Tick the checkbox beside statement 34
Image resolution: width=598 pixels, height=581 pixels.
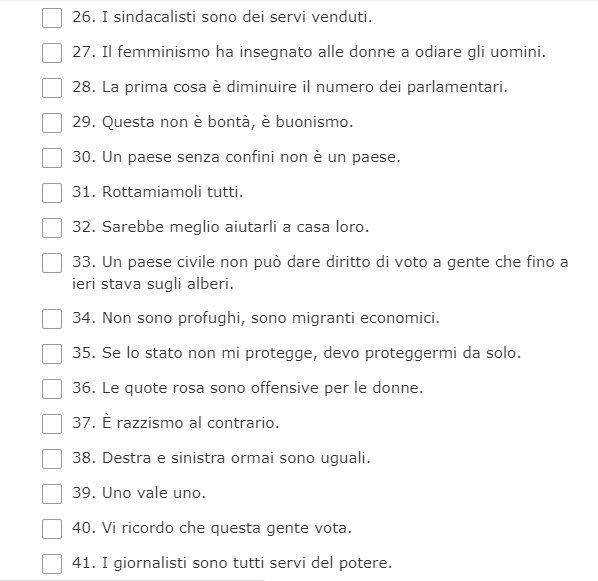[52, 319]
